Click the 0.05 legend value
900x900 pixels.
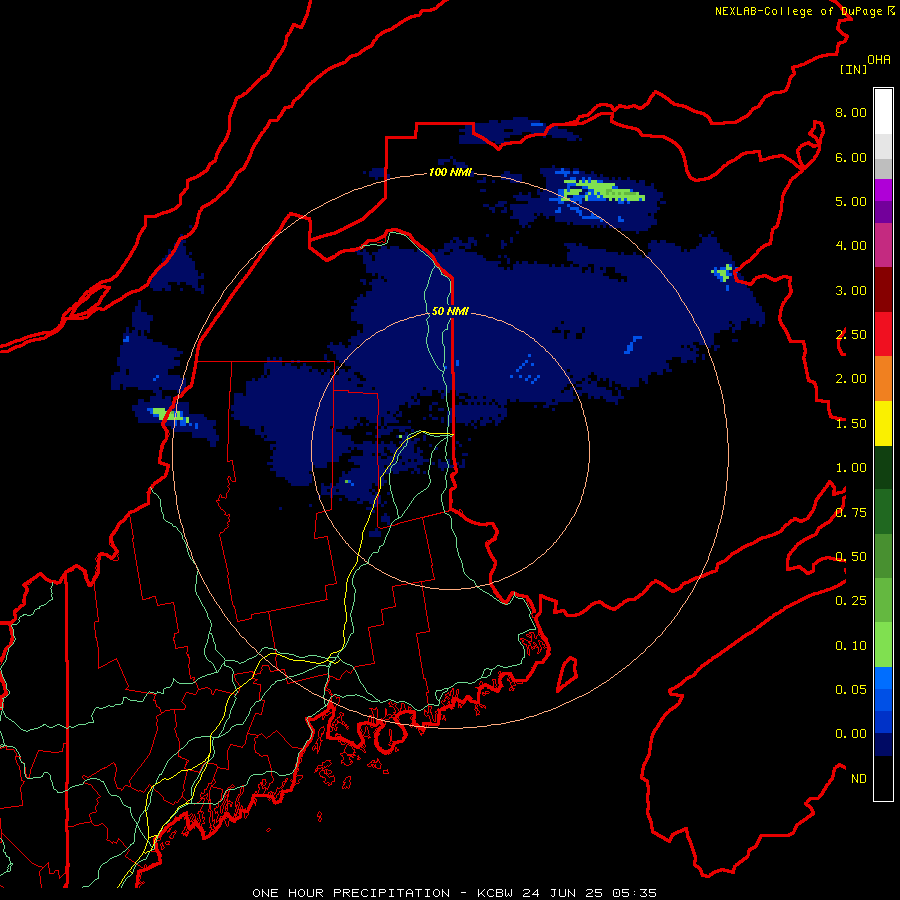851,690
